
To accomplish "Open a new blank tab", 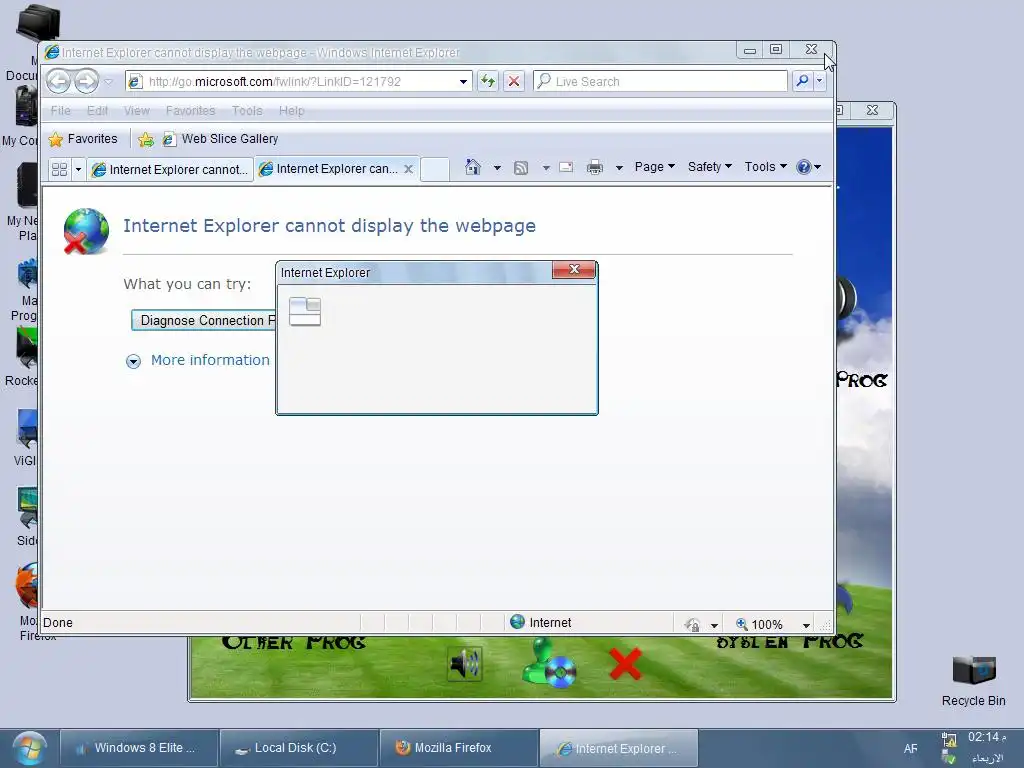I will pyautogui.click(x=434, y=169).
